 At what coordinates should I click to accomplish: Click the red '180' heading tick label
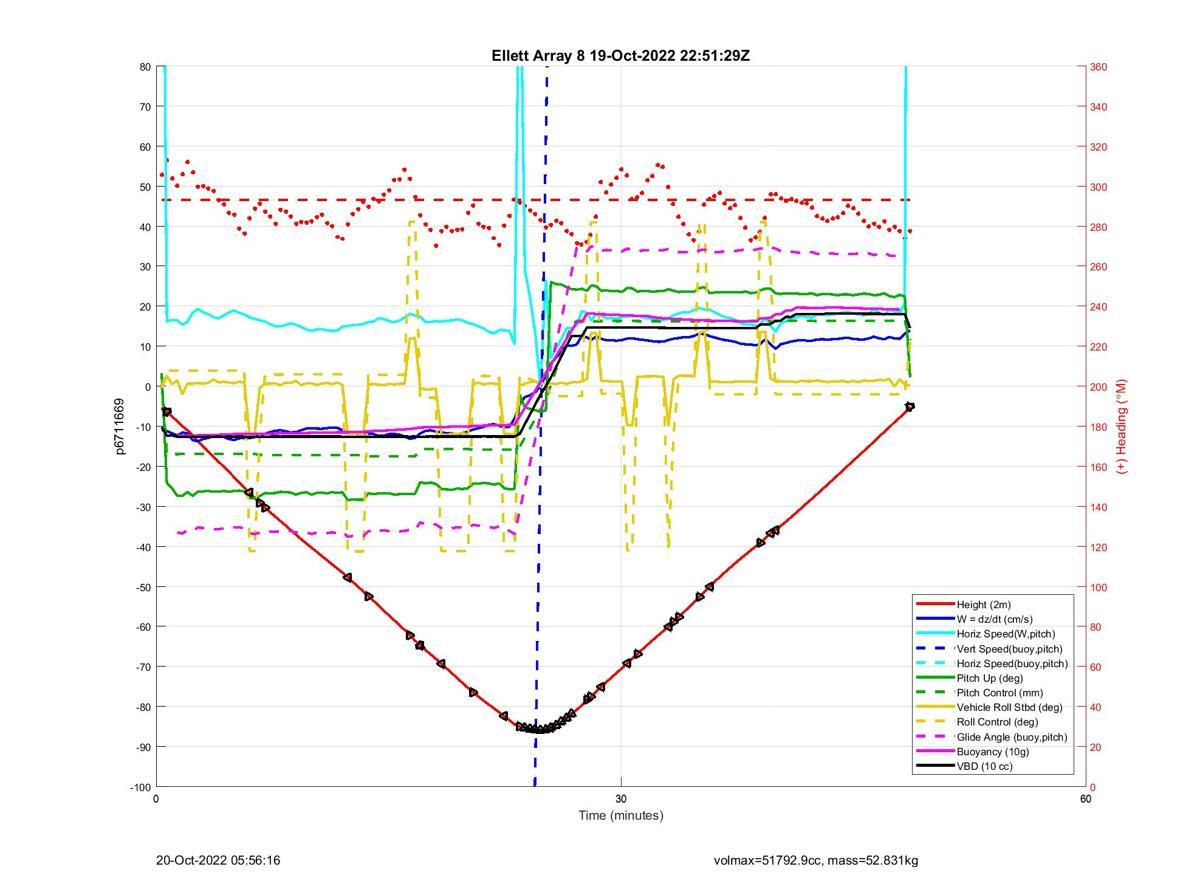(1099, 427)
